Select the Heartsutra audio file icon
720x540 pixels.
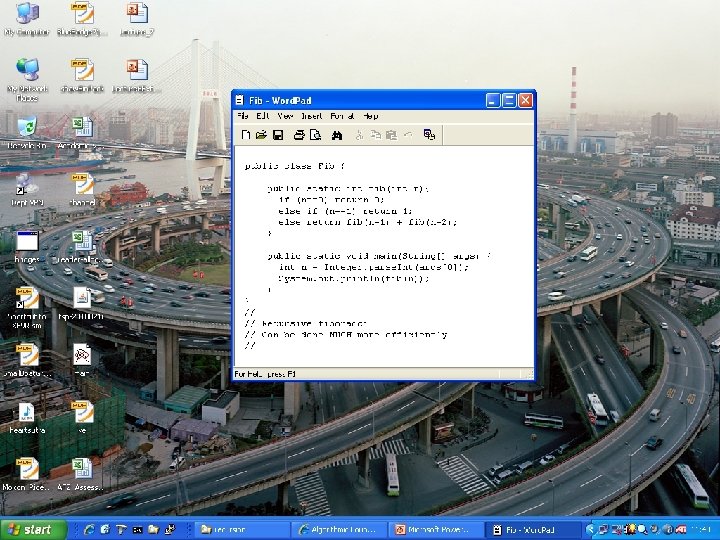coord(27,418)
